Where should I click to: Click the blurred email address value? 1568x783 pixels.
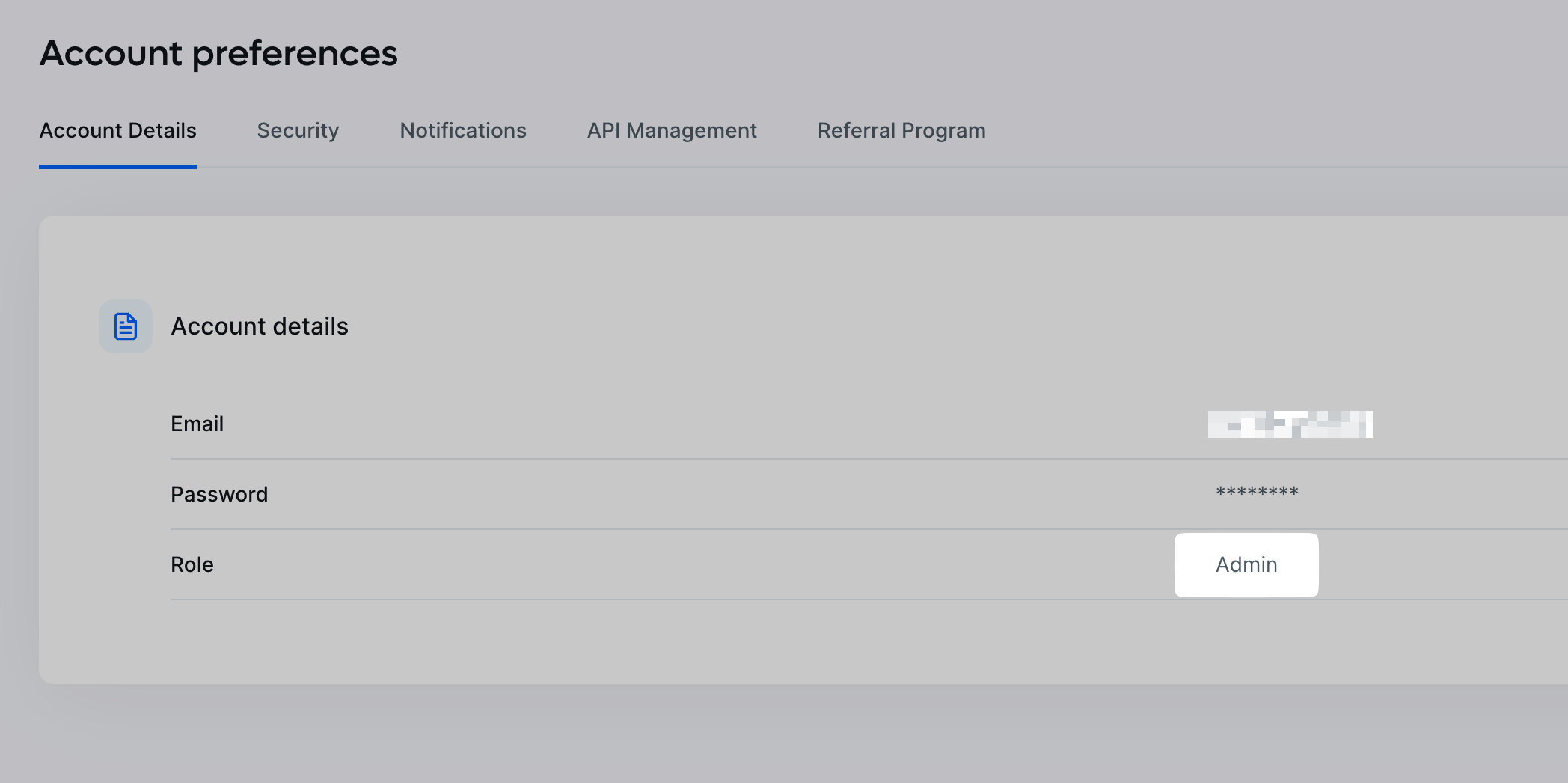coord(1290,424)
